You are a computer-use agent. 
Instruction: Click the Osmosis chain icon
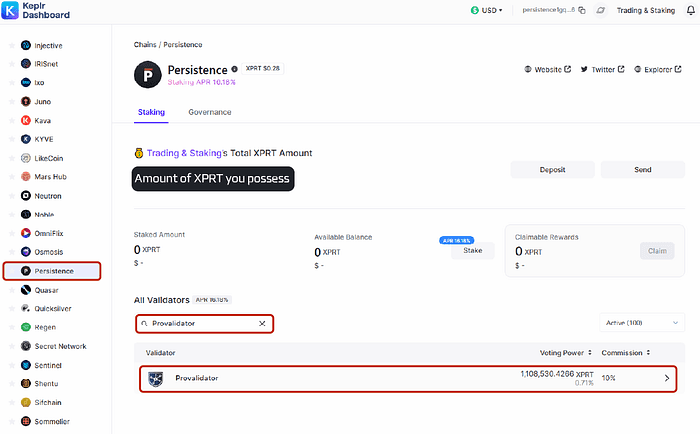coord(26,252)
